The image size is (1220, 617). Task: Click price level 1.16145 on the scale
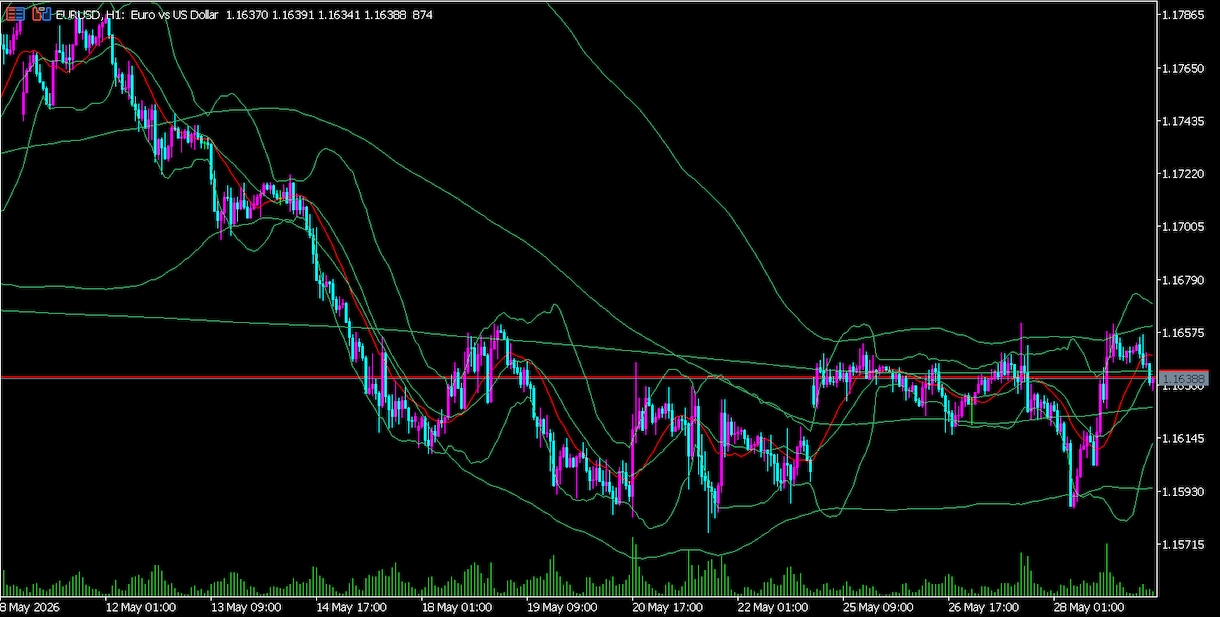(1185, 439)
